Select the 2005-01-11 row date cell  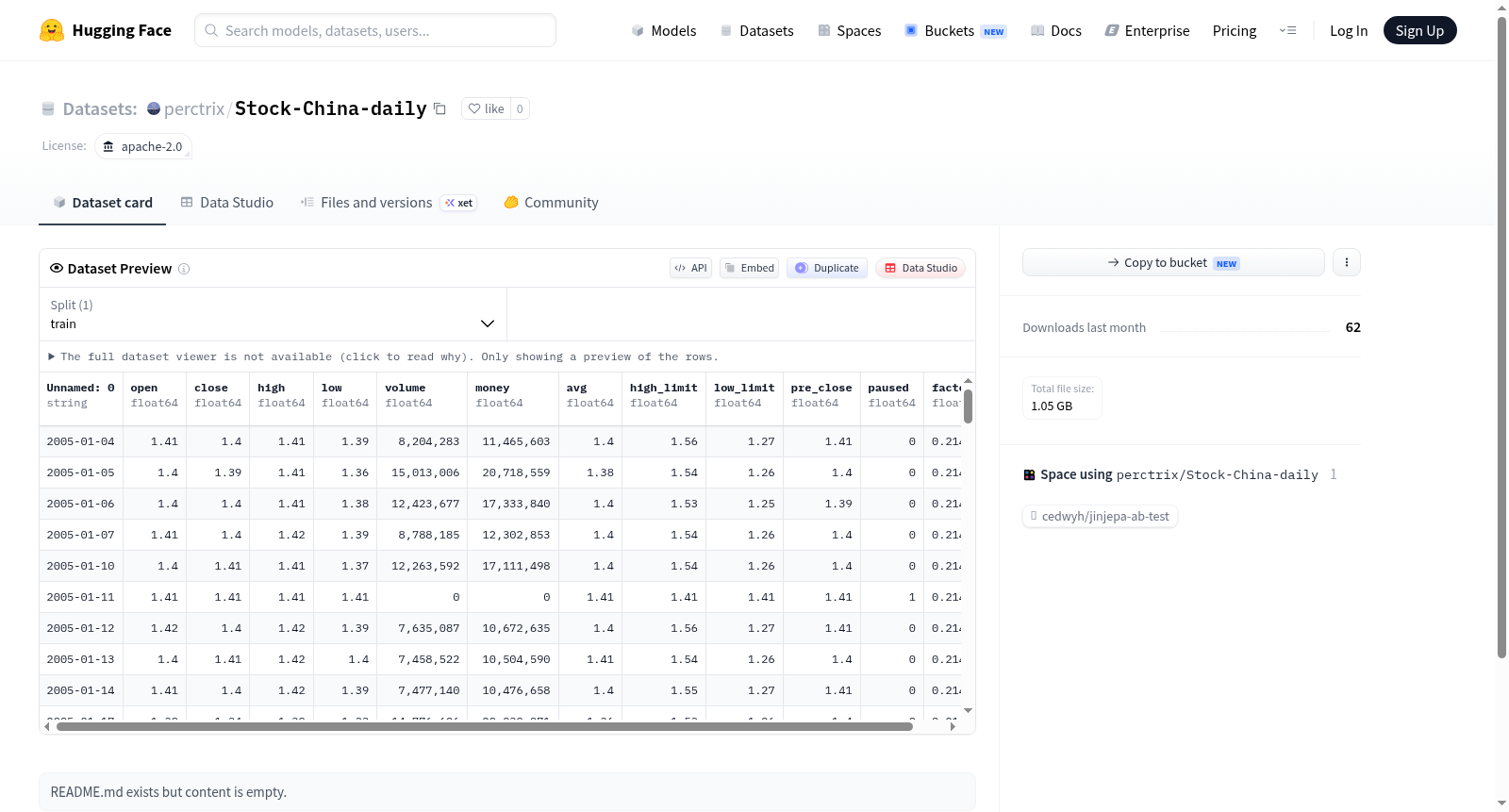81,597
